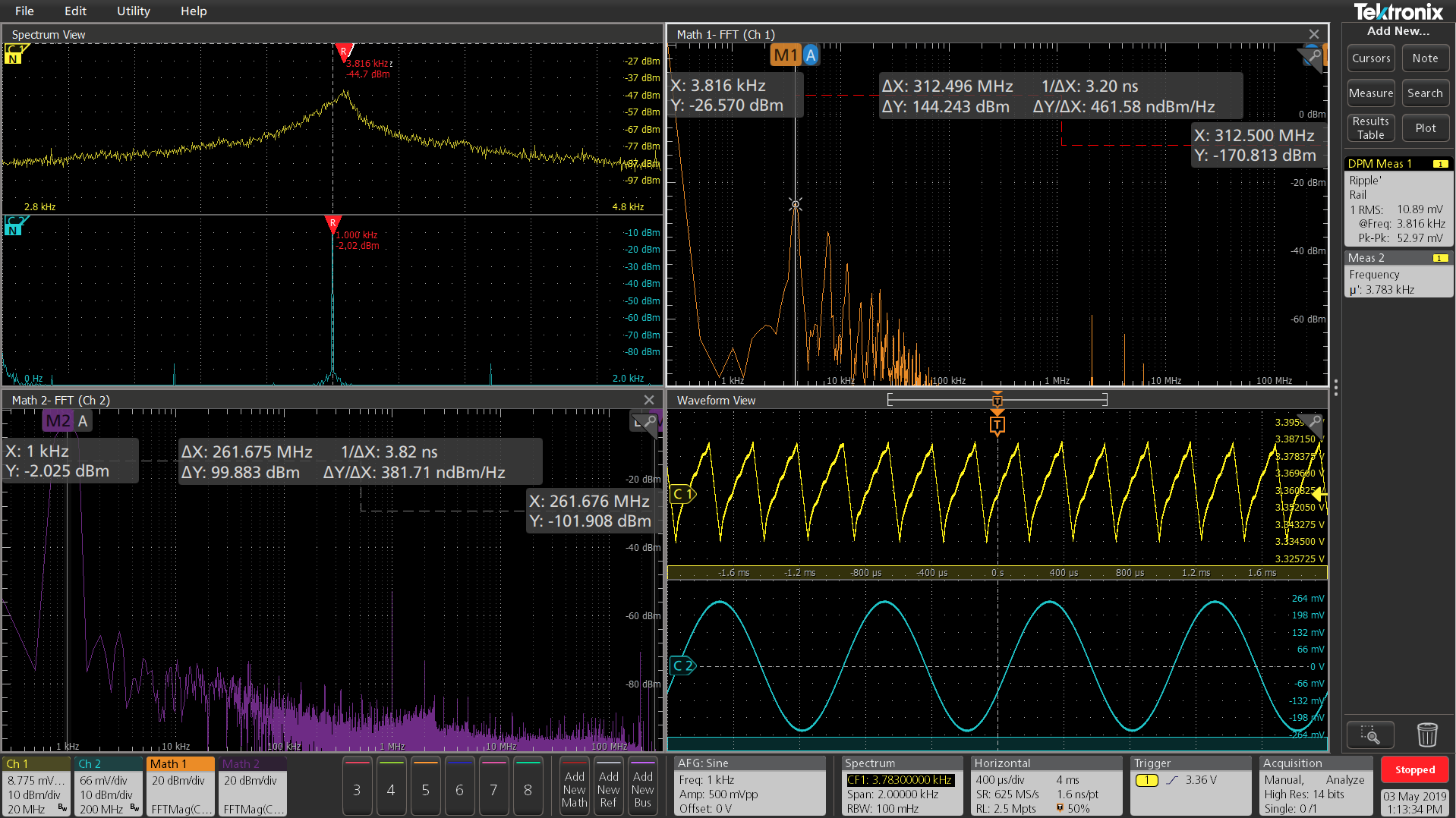
Task: Open the Utility menu
Action: point(133,11)
